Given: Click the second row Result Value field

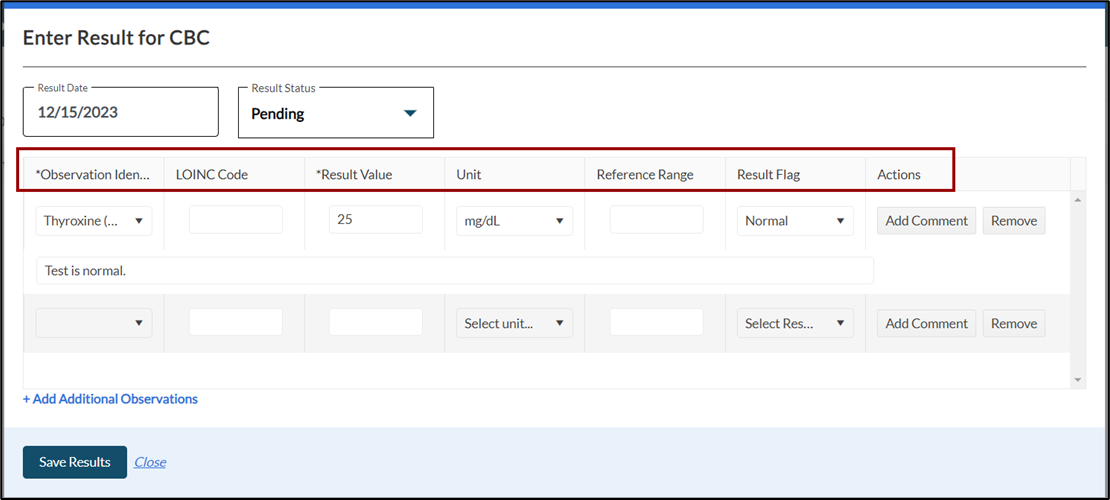Looking at the screenshot, I should pyautogui.click(x=375, y=322).
